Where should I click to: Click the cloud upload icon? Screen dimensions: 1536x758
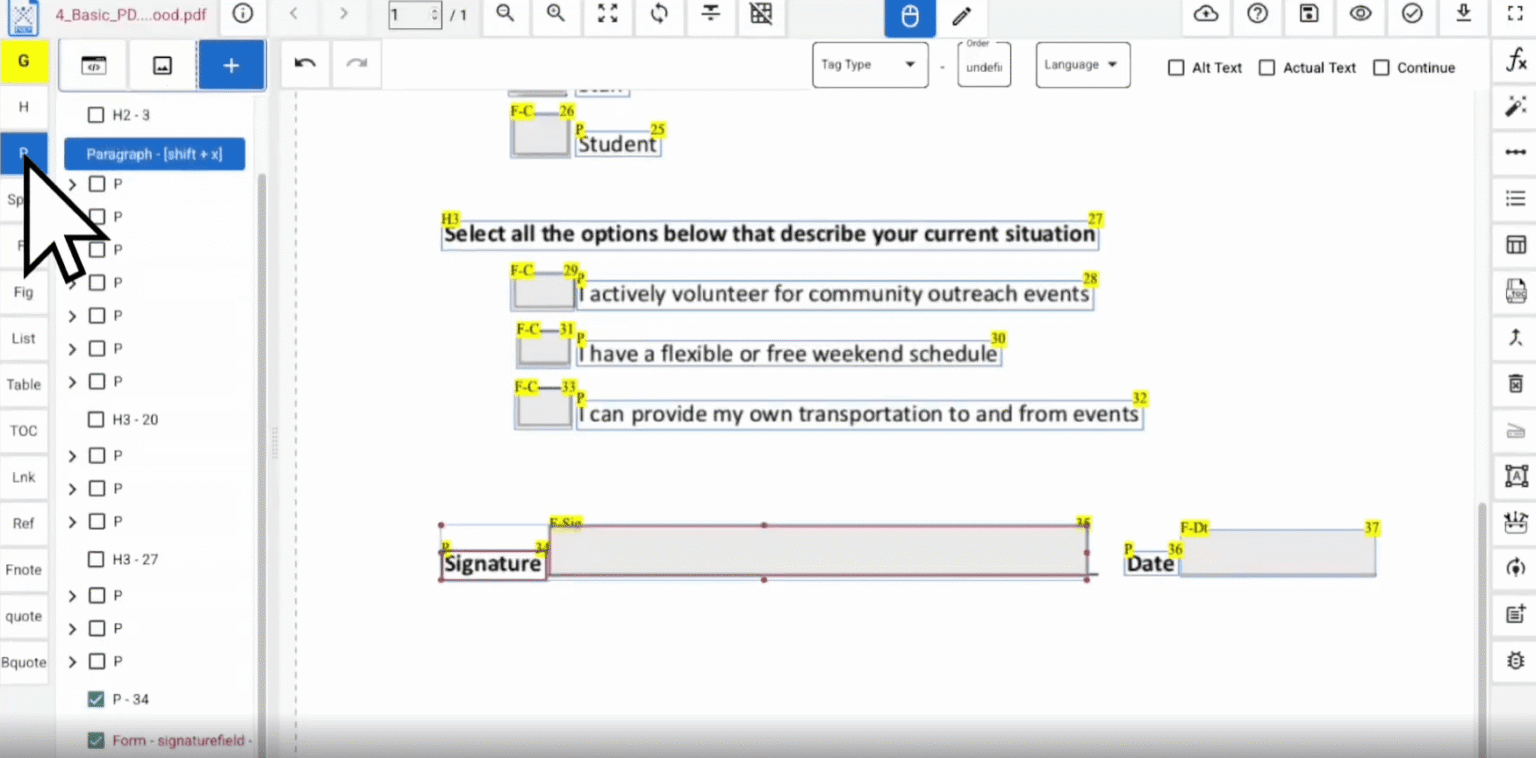click(1207, 14)
